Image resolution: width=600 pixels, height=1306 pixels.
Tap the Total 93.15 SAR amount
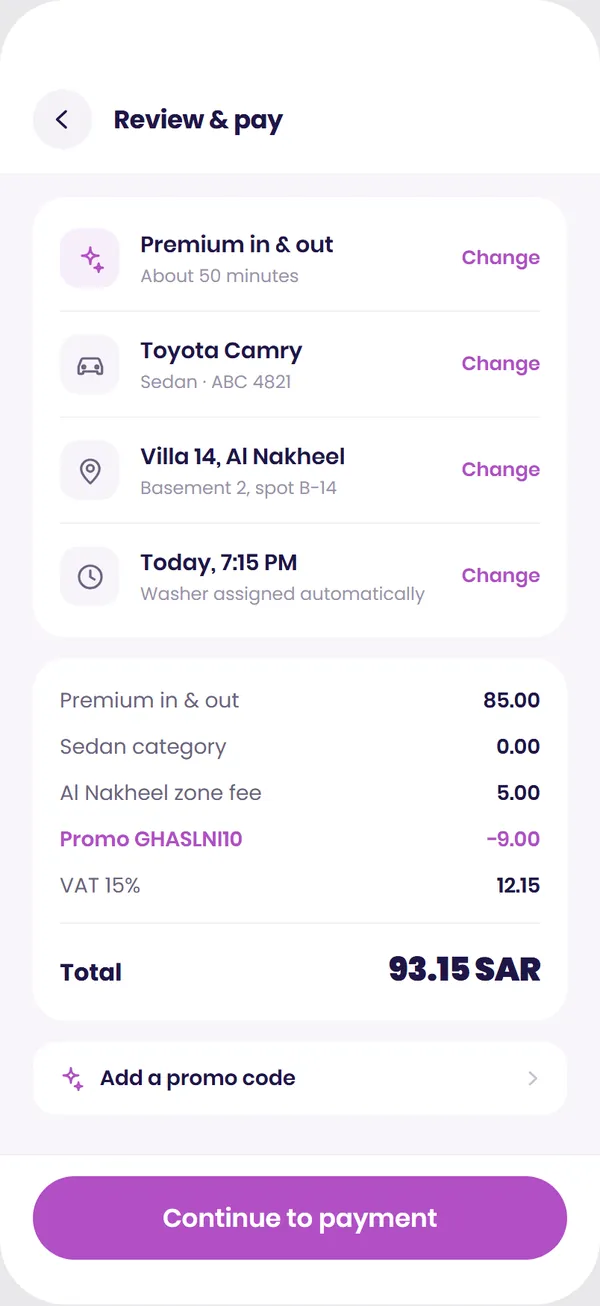point(464,969)
